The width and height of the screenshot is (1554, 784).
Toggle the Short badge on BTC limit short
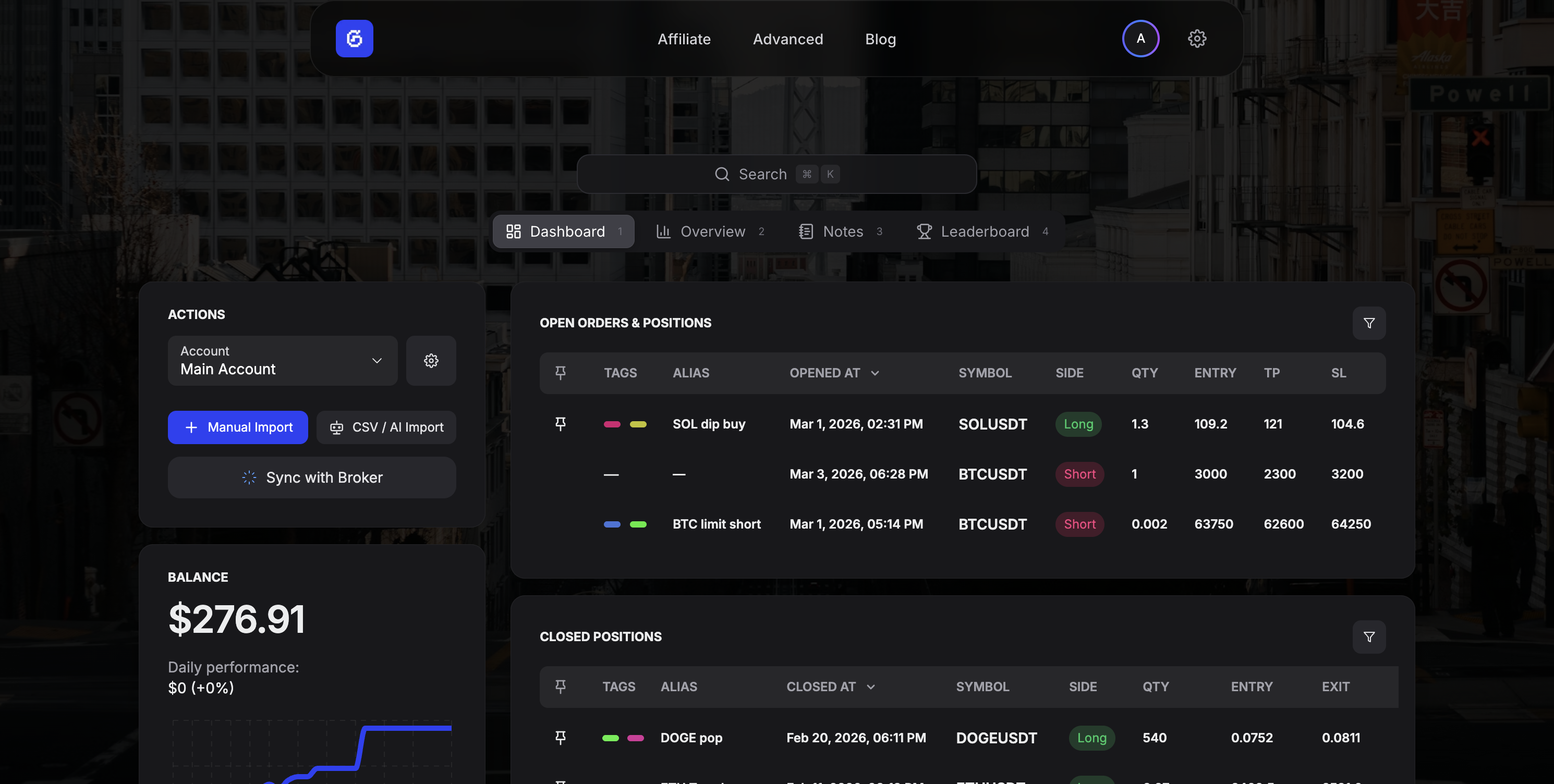pos(1080,523)
